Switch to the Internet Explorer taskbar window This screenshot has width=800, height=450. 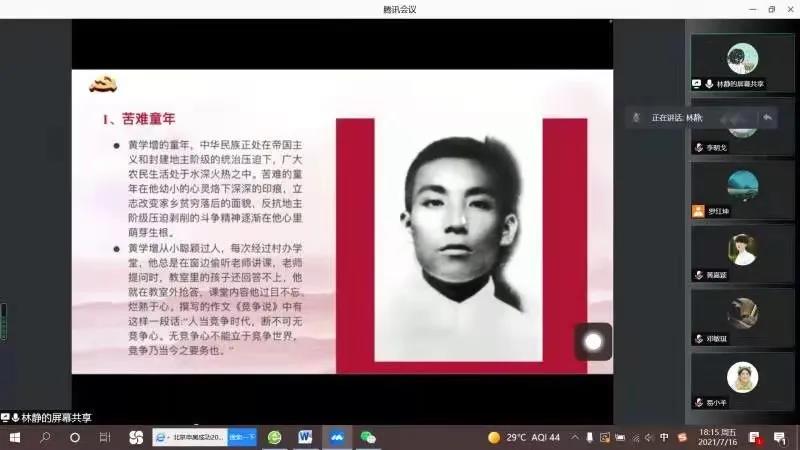(190, 438)
